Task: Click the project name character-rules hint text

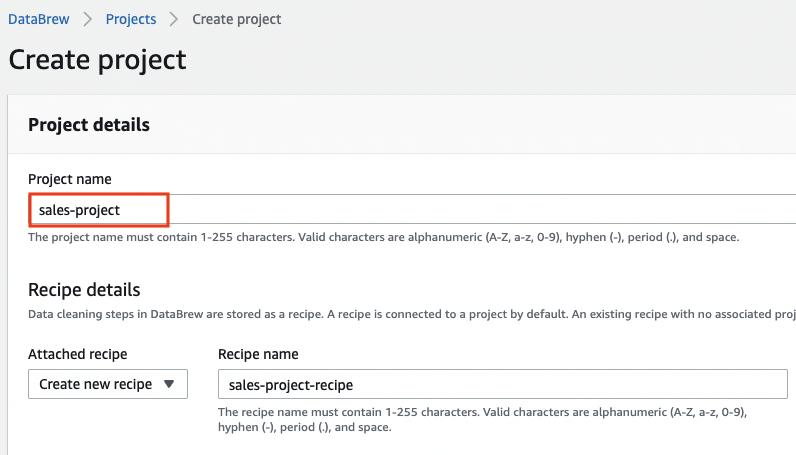Action: (383, 238)
